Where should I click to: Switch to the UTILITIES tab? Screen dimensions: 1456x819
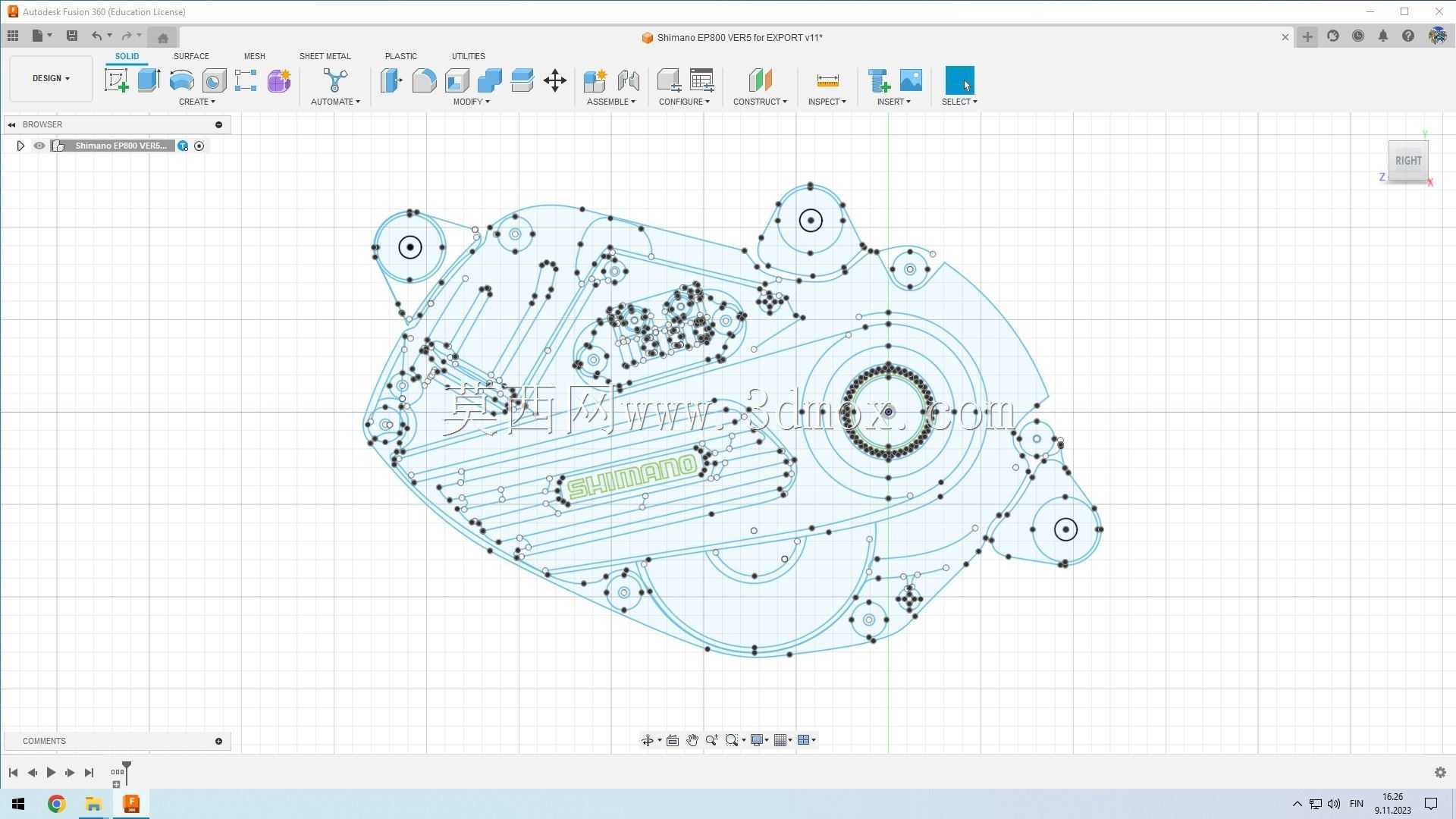(468, 56)
